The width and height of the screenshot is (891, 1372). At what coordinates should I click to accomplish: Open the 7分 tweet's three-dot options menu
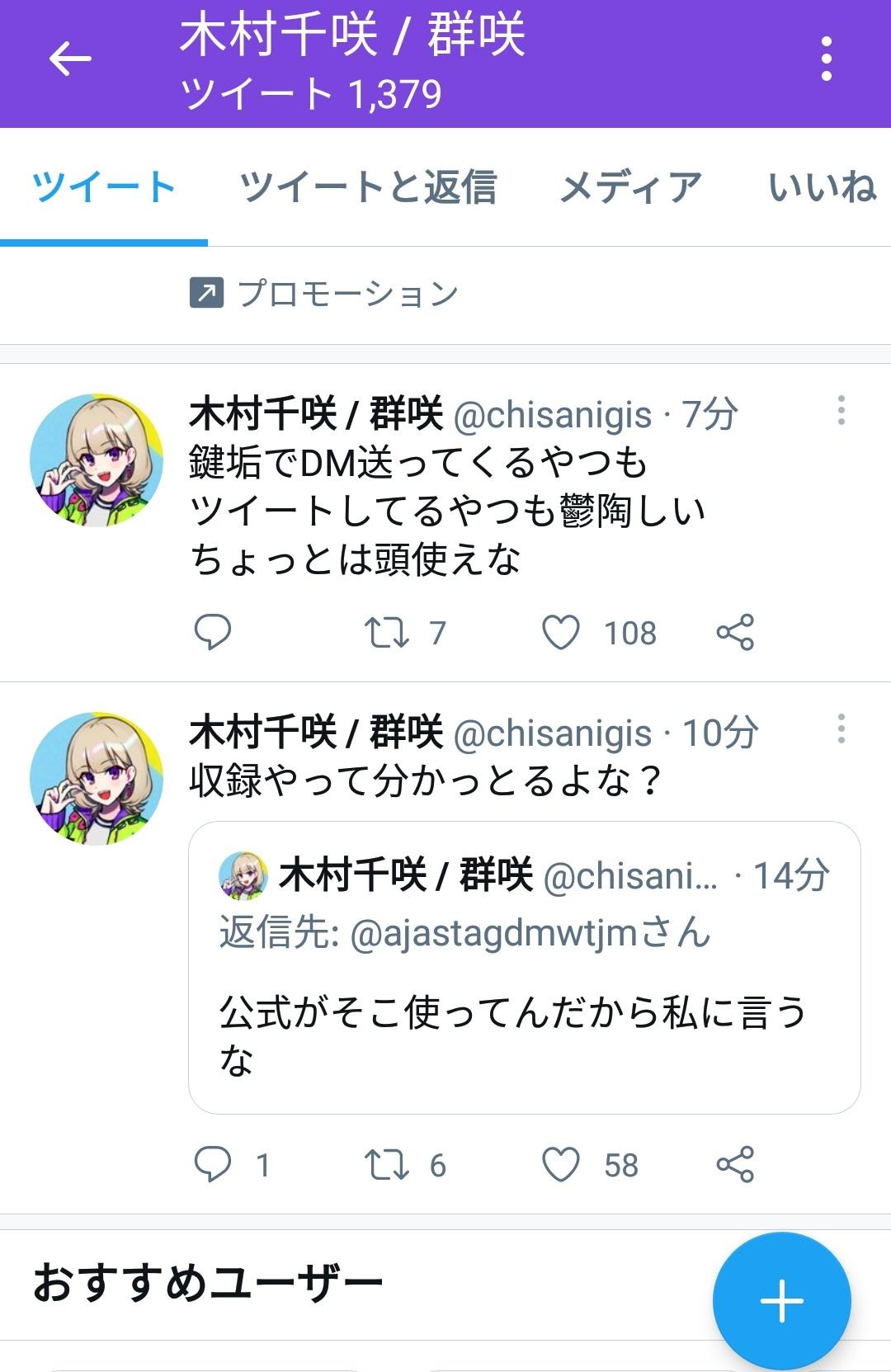[x=841, y=411]
